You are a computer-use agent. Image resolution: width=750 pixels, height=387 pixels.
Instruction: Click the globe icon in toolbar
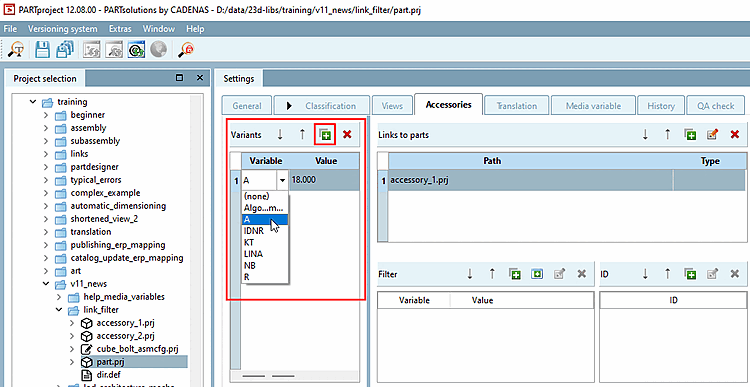pos(158,49)
